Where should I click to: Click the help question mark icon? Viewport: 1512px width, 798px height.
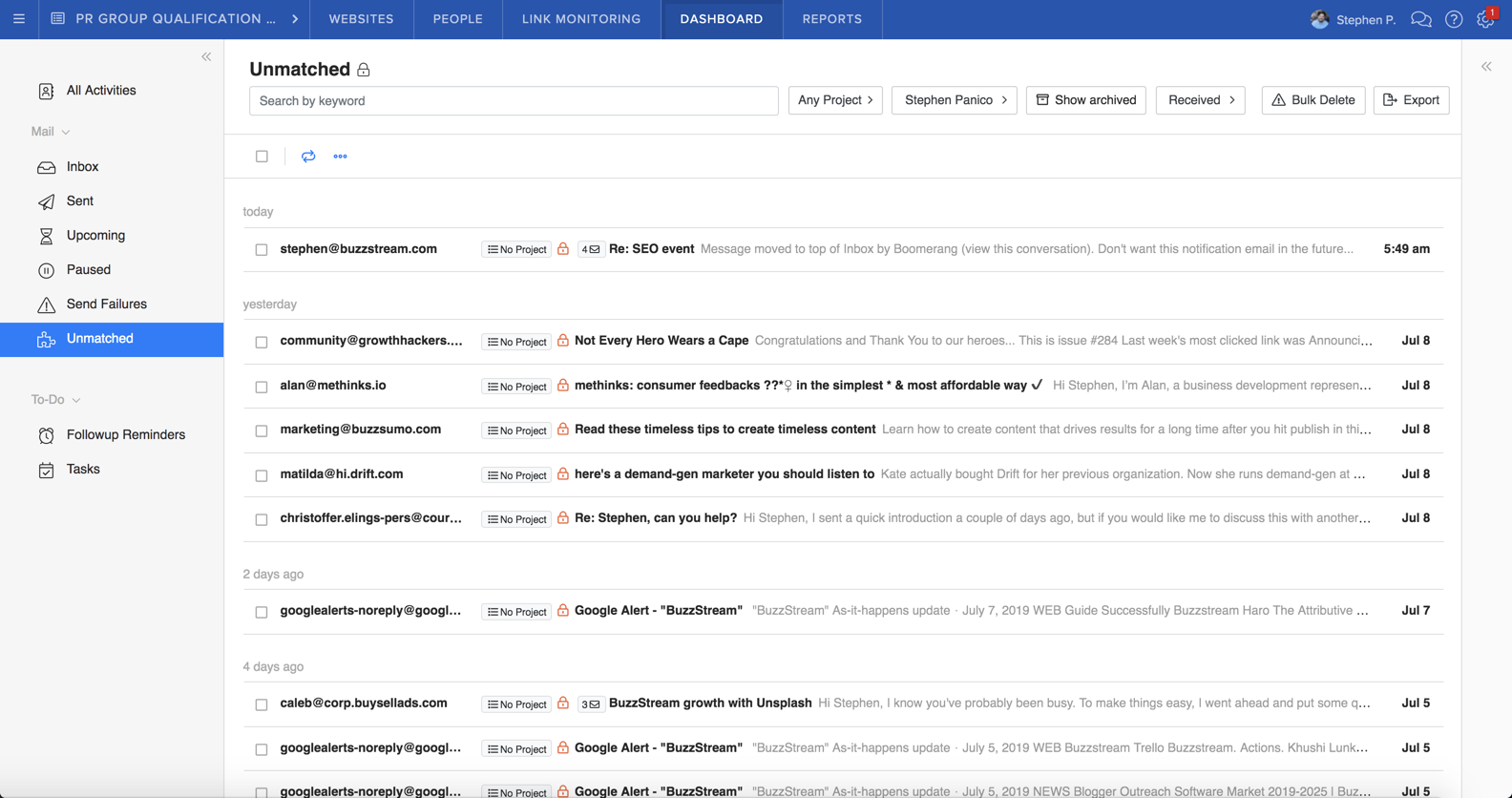click(x=1454, y=19)
